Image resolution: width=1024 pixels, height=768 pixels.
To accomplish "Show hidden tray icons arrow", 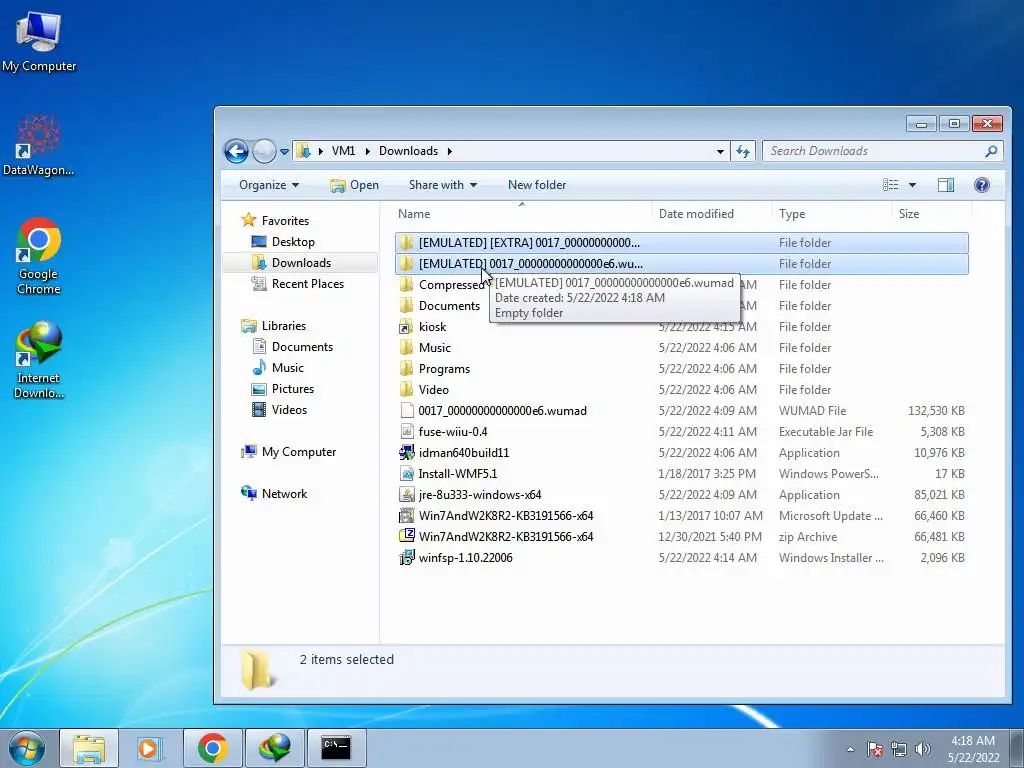I will pyautogui.click(x=850, y=749).
